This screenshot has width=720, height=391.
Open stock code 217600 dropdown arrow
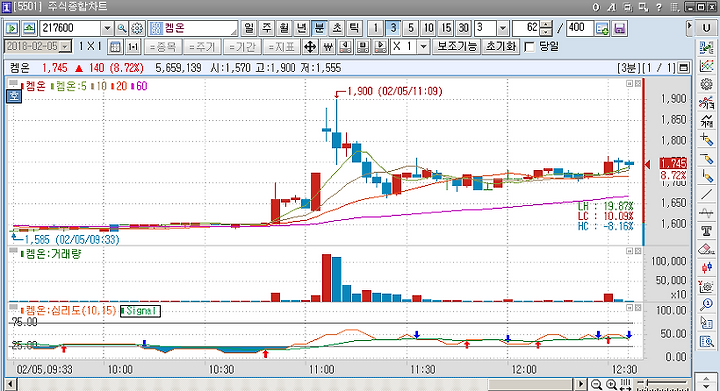pos(107,28)
